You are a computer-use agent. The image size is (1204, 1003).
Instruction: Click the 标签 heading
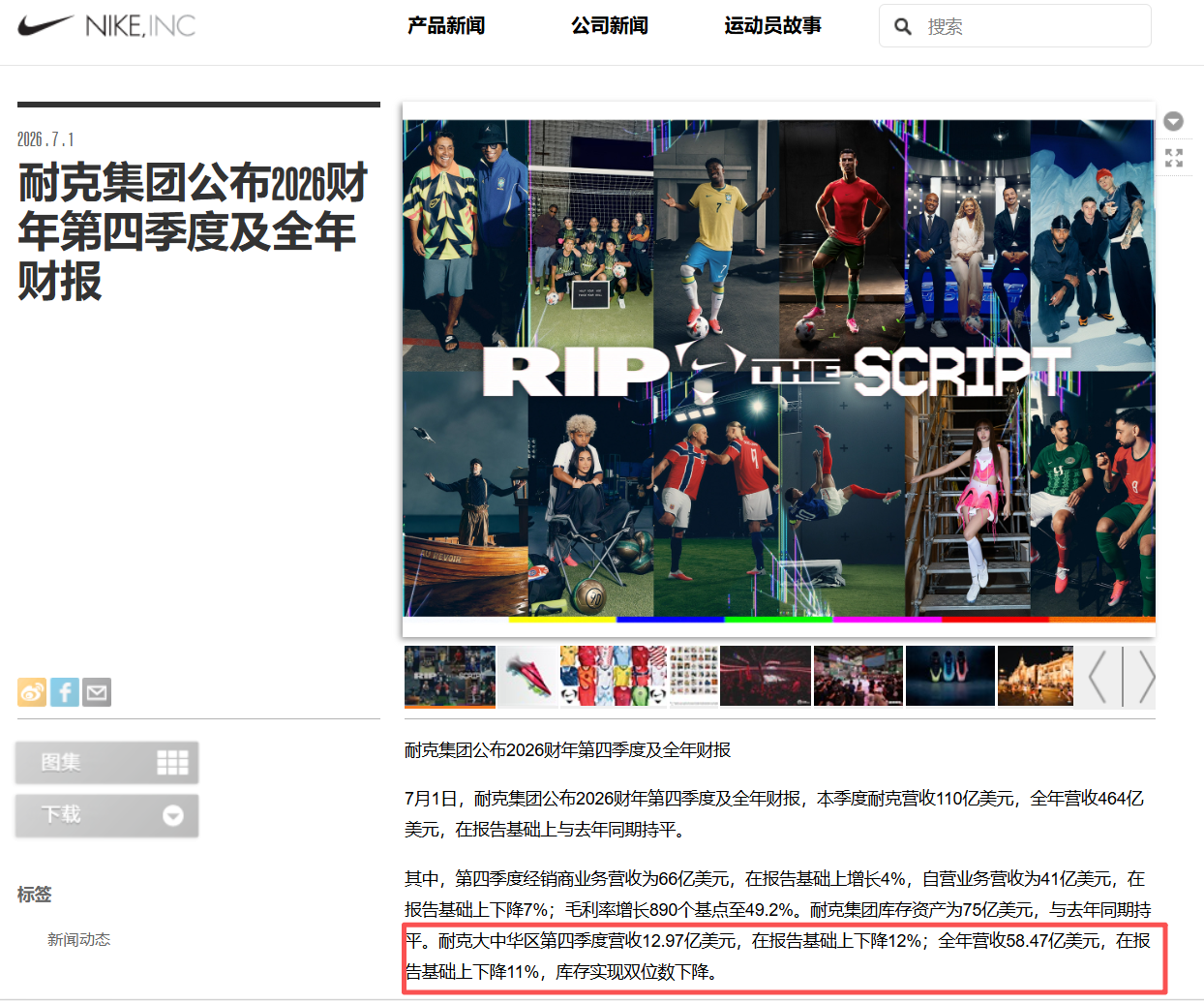34,895
